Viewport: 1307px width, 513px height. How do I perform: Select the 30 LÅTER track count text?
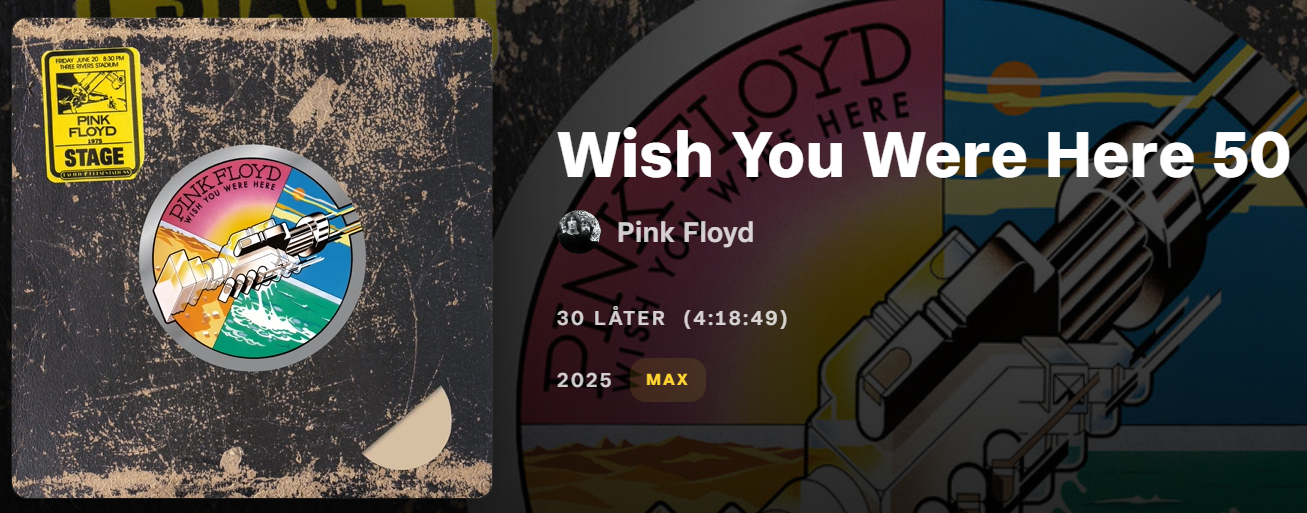click(611, 318)
